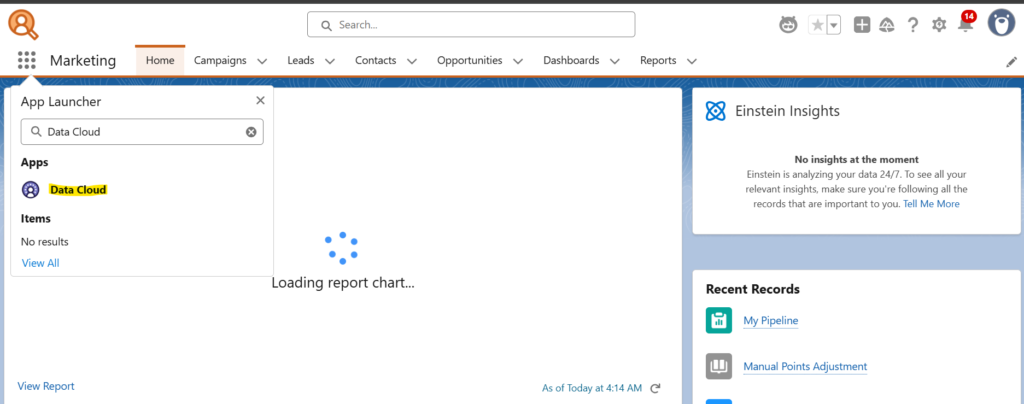Screen dimensions: 1024x404
Task: Expand the Favorites list dropdown arrow
Action: (x=834, y=25)
